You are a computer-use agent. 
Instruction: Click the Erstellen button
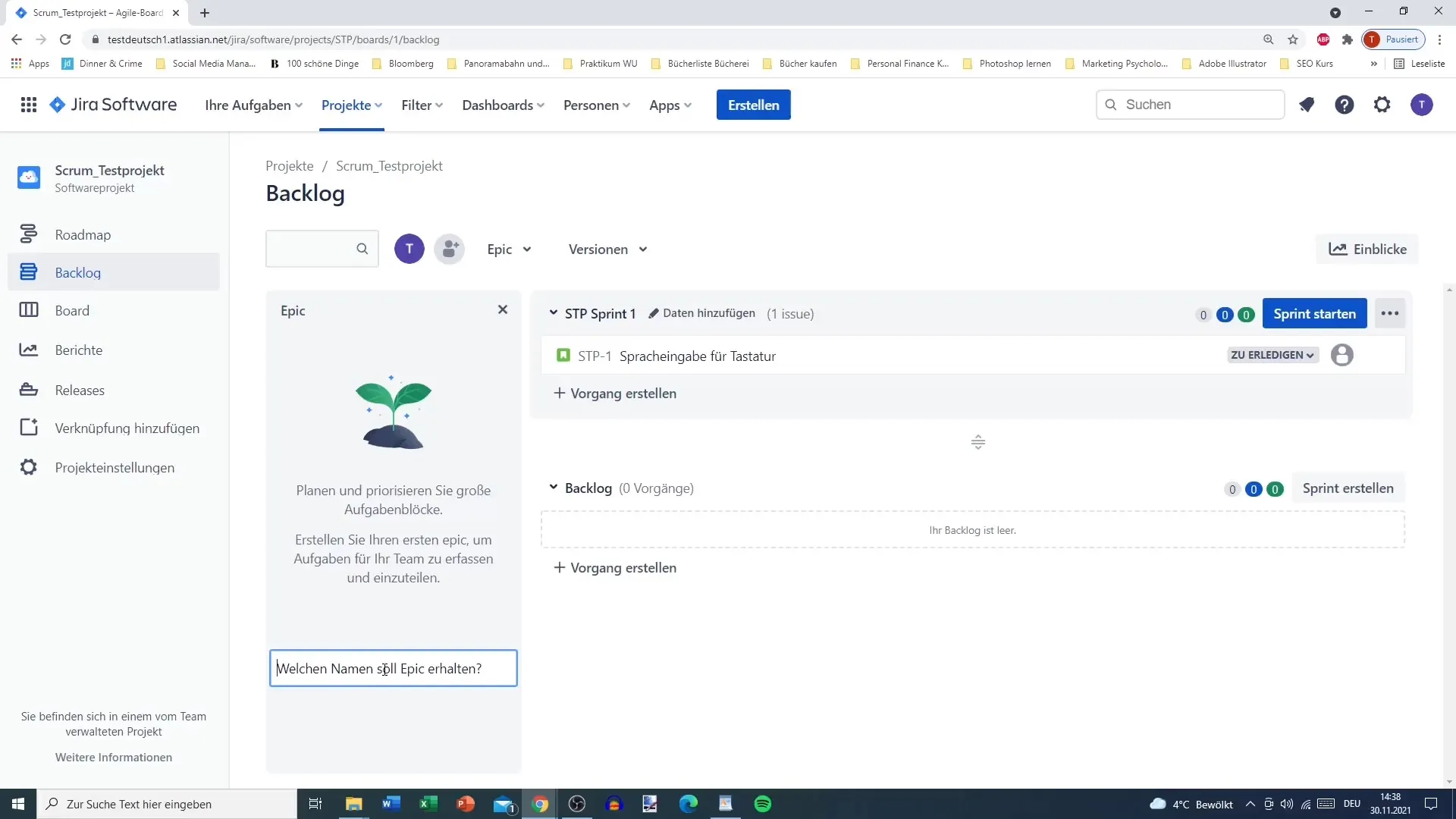point(753,105)
